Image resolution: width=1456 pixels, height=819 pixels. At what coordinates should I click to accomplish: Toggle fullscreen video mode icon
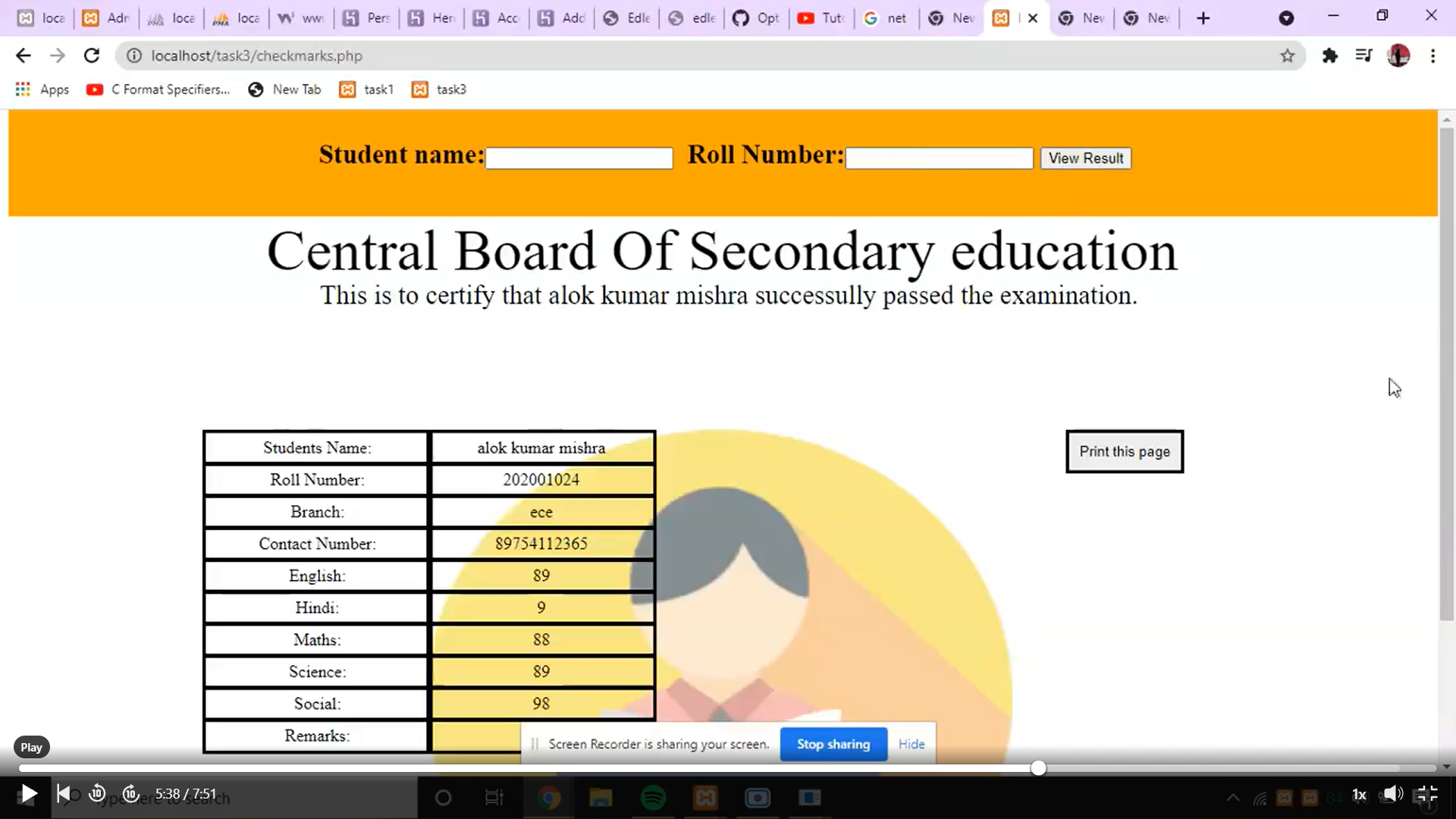coord(1426,794)
